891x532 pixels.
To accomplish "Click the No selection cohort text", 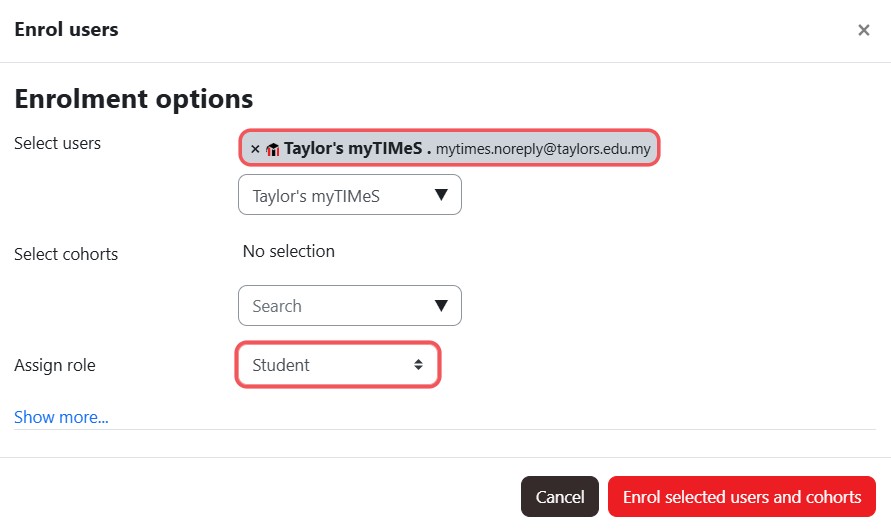I will tap(289, 251).
